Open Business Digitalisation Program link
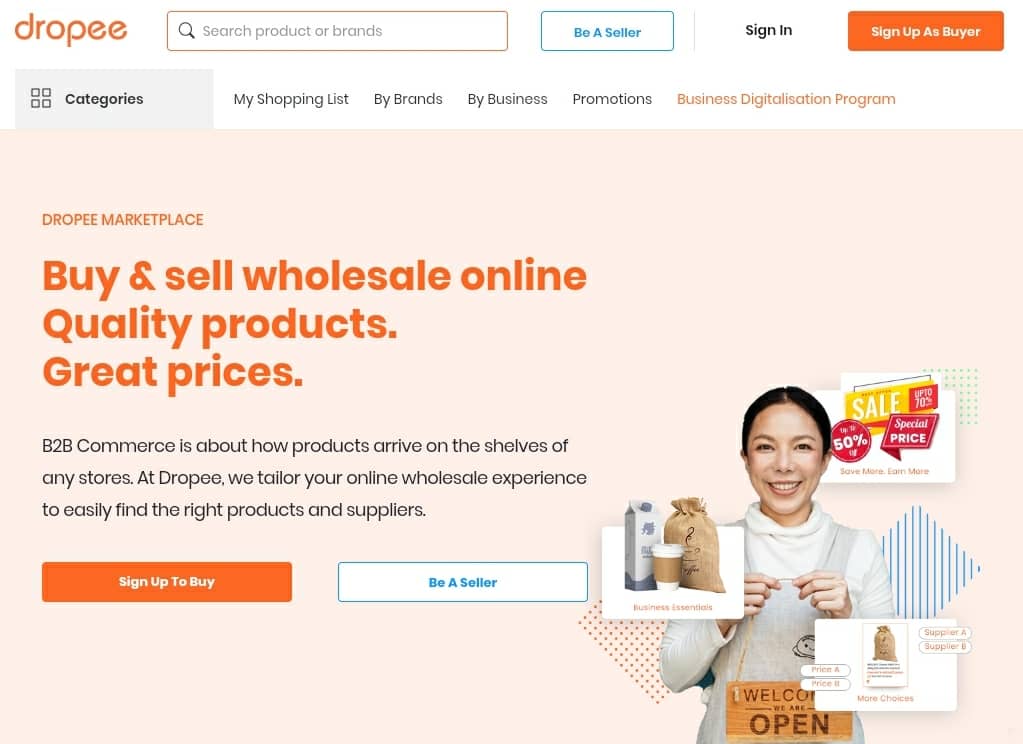 click(x=786, y=99)
